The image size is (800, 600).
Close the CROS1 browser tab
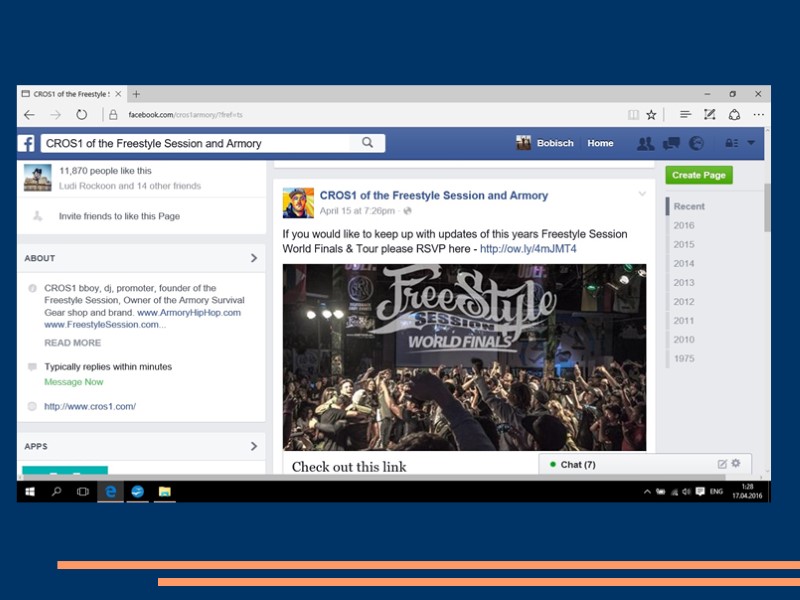pos(118,94)
